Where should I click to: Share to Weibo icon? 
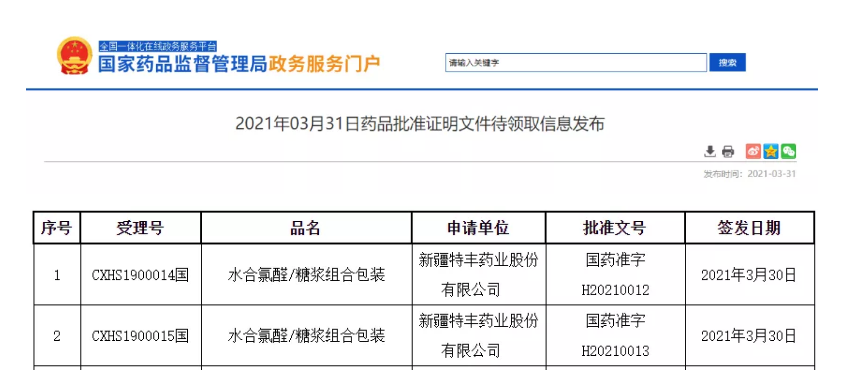(x=753, y=151)
